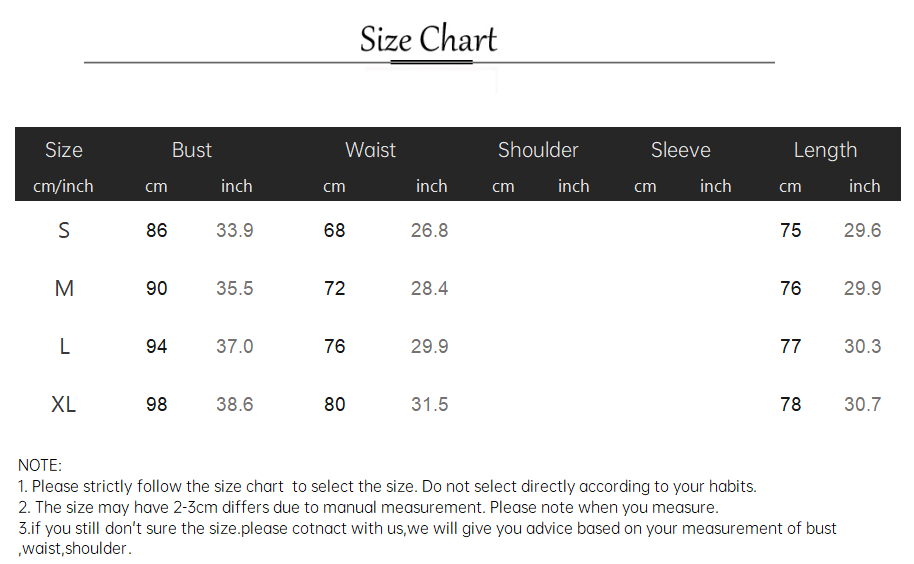Click the NOTE: label
This screenshot has height=564, width=914.
[x=40, y=466]
